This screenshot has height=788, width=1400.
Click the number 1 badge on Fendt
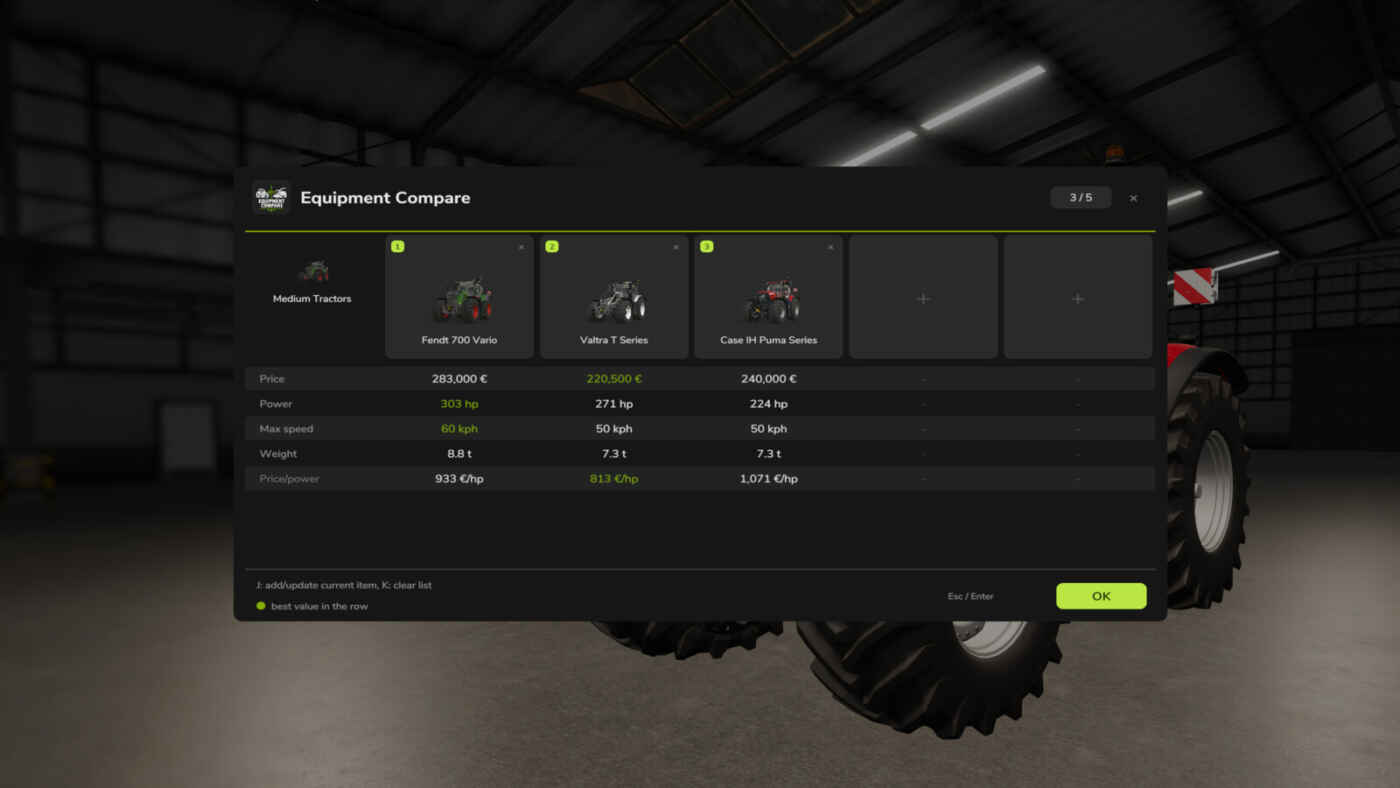pos(397,246)
